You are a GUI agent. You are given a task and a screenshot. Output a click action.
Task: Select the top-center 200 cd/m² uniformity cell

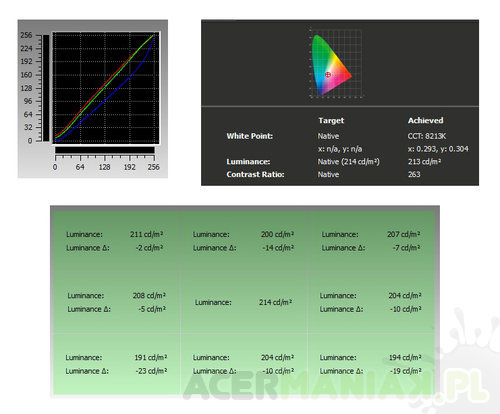[x=244, y=241]
